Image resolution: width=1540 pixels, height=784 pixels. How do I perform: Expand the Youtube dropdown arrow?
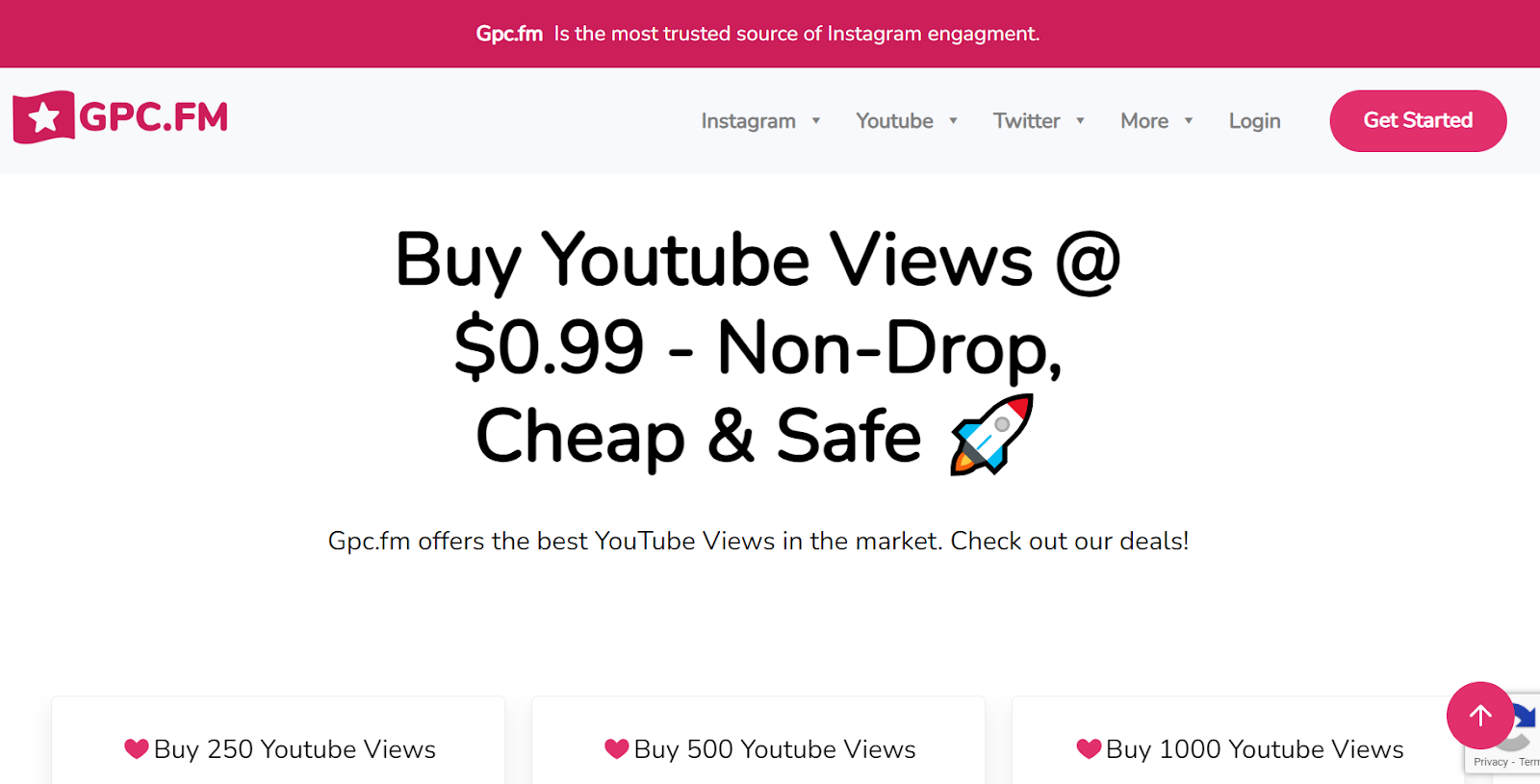tap(953, 121)
